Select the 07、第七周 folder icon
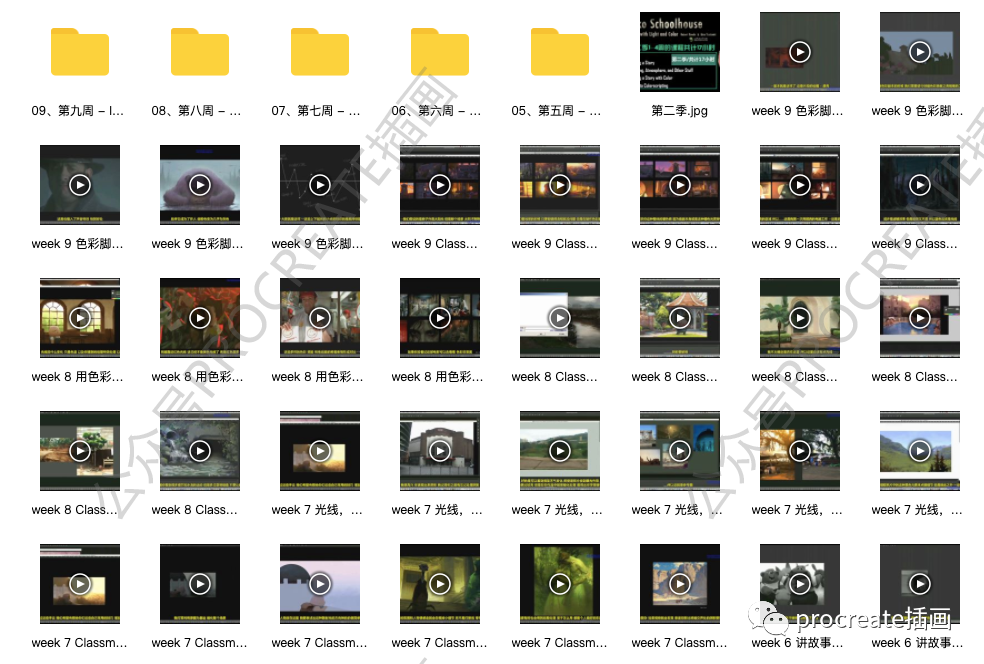This screenshot has width=984, height=664. tap(320, 52)
